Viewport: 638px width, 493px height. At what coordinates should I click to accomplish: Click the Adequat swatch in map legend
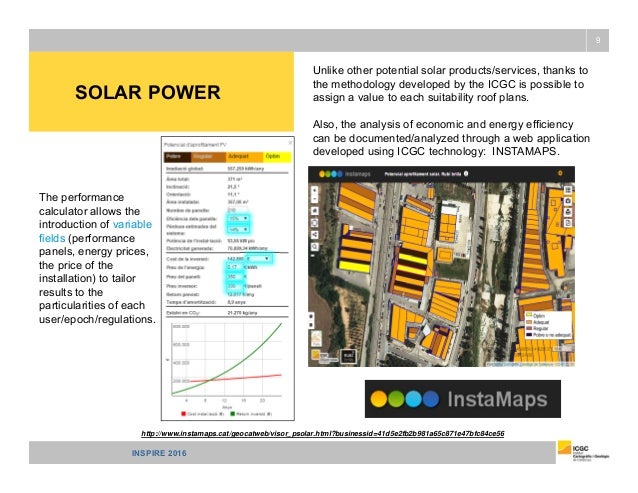click(529, 322)
